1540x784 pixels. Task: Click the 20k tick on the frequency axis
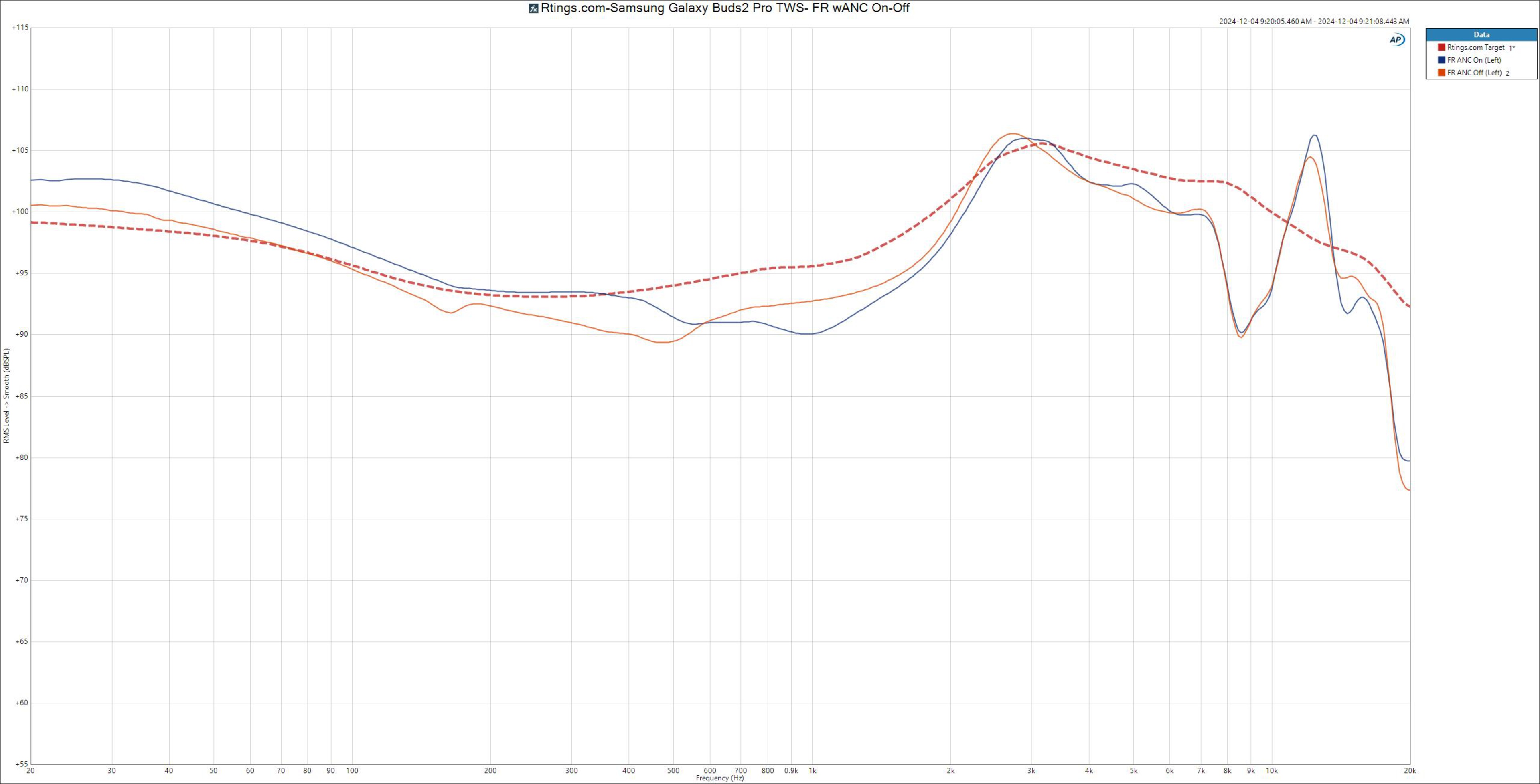pyautogui.click(x=1410, y=771)
